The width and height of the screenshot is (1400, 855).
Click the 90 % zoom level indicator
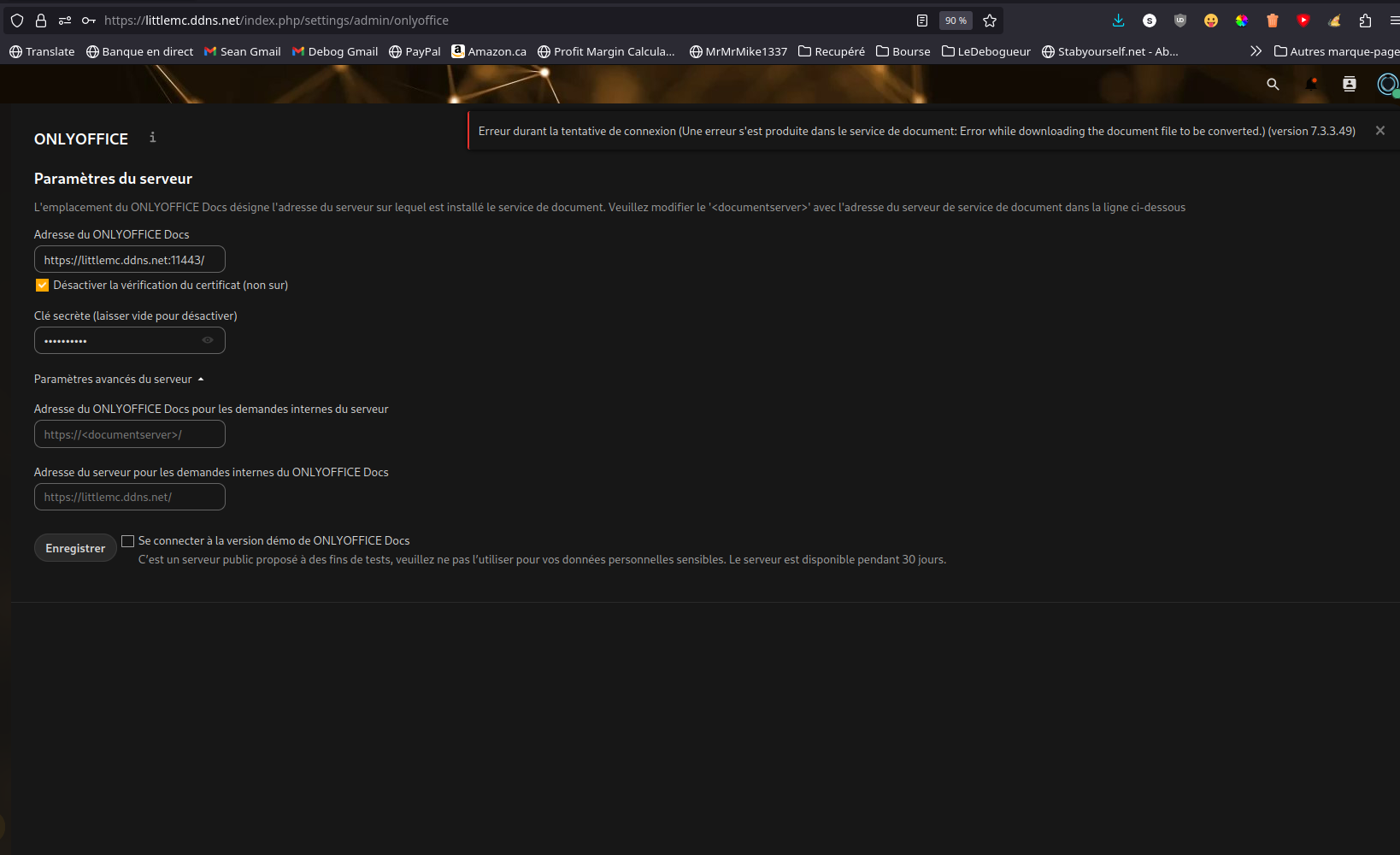click(956, 21)
